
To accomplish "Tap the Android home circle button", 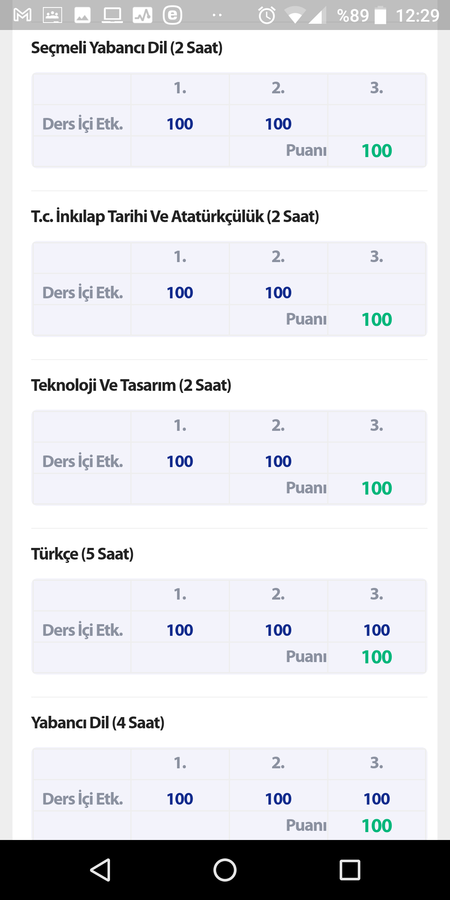I will pos(225,870).
